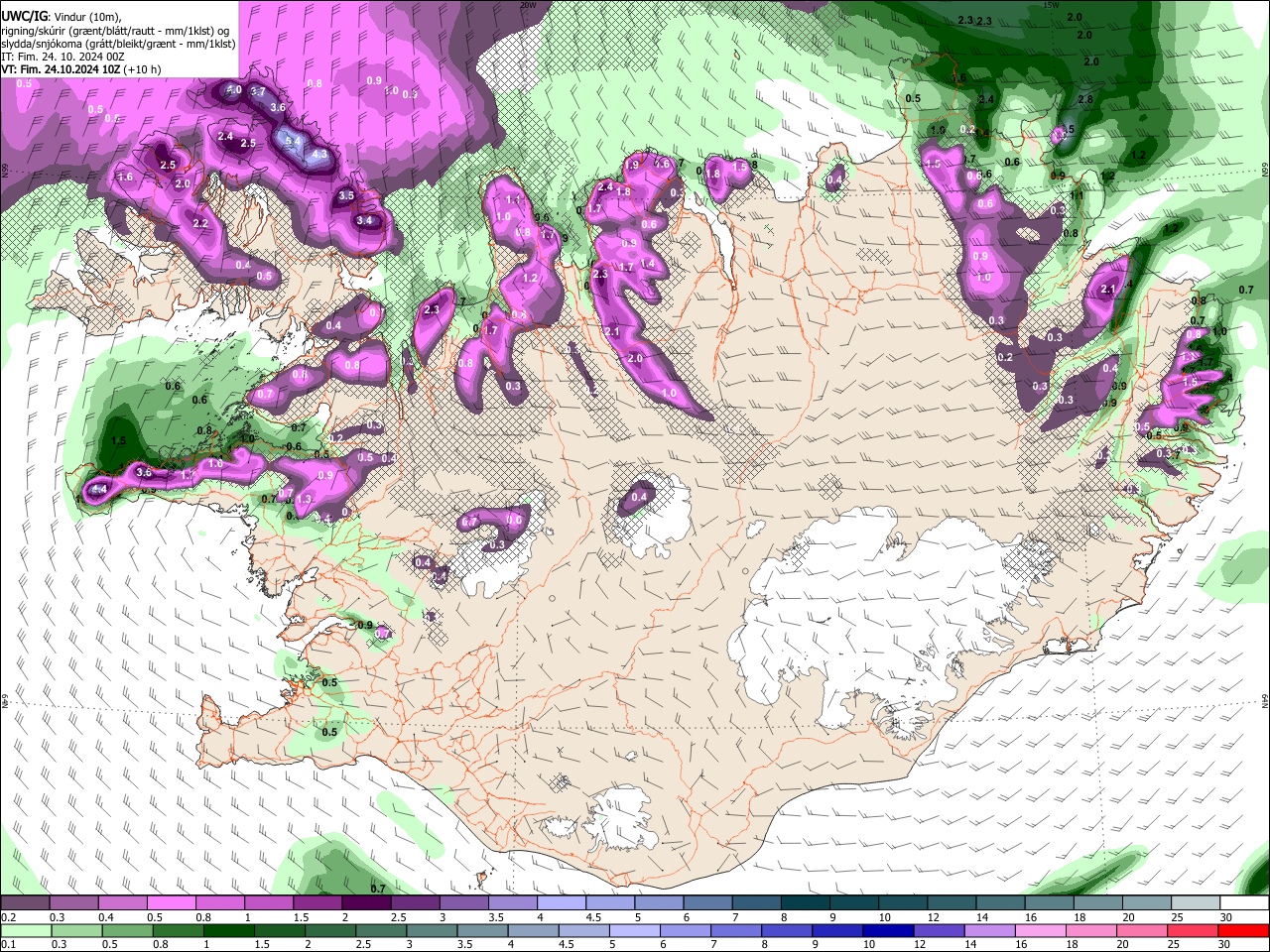Select the dark green swatch labeled 1 in the lower legend
The image size is (1270, 952).
click(228, 930)
